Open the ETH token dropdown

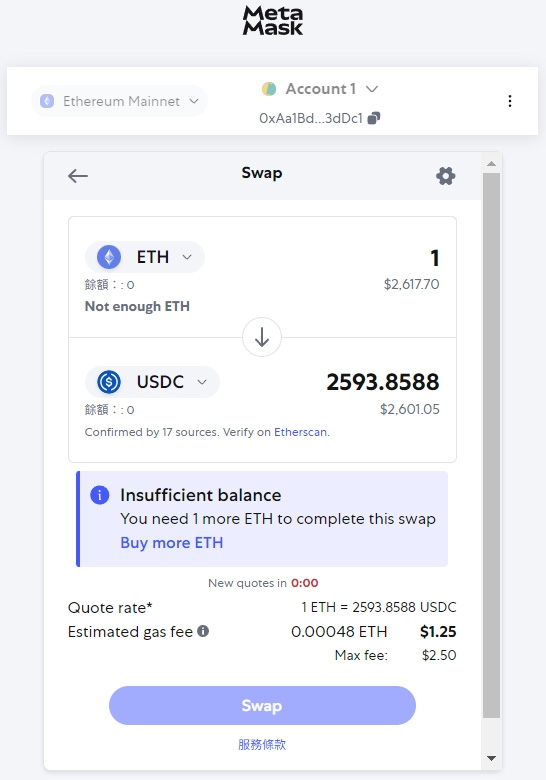click(x=145, y=257)
